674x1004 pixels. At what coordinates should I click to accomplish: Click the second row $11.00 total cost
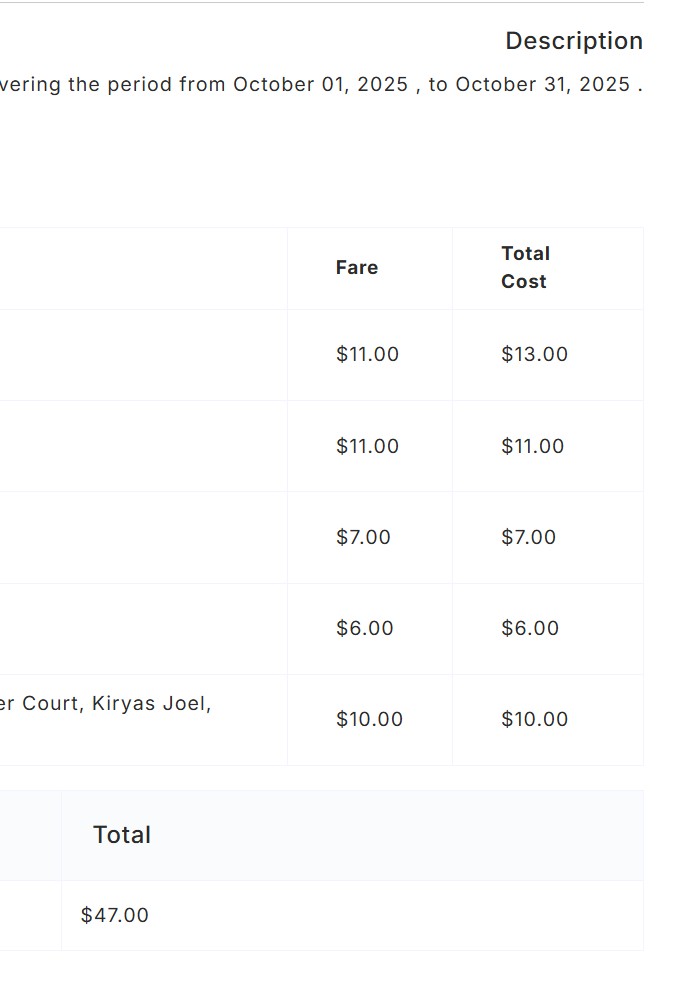tap(532, 447)
